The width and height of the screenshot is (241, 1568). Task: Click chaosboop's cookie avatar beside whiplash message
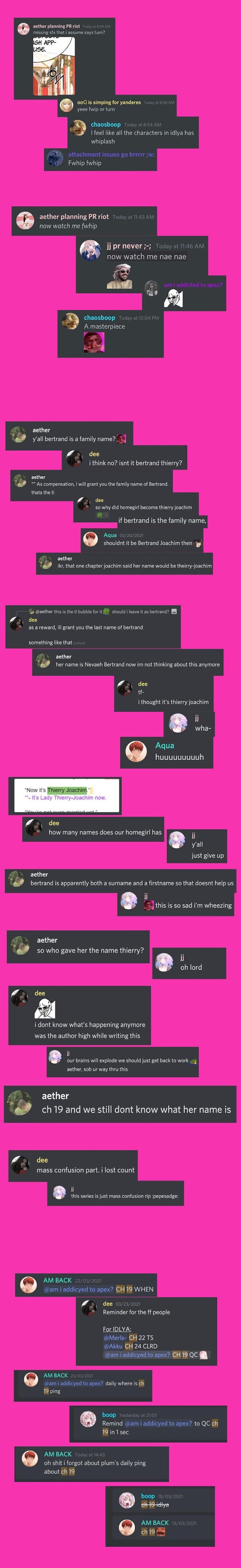79,129
